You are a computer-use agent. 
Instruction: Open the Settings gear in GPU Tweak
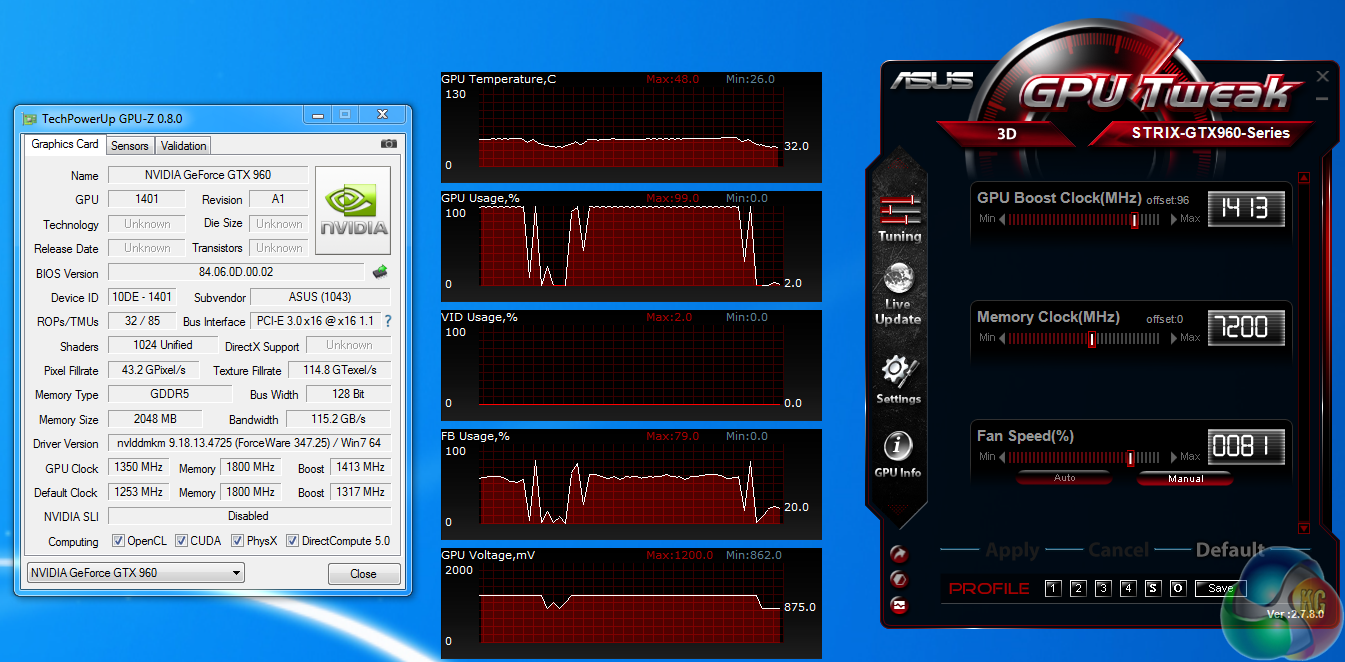coord(898,379)
